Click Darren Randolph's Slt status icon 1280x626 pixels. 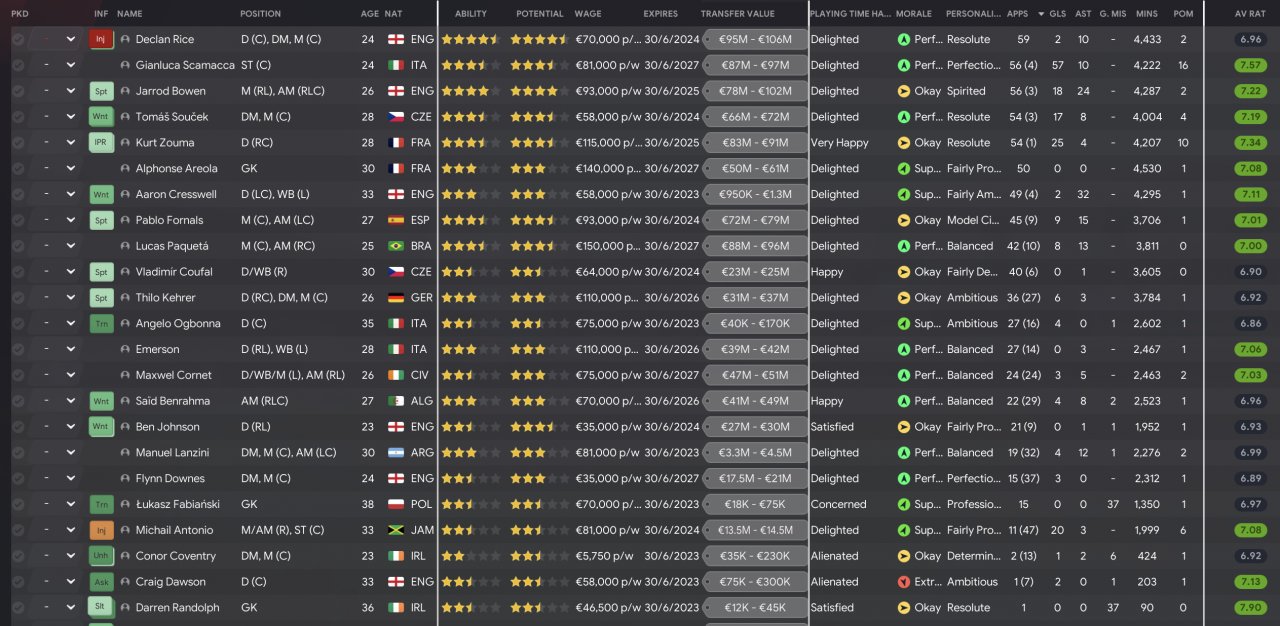pyautogui.click(x=101, y=607)
